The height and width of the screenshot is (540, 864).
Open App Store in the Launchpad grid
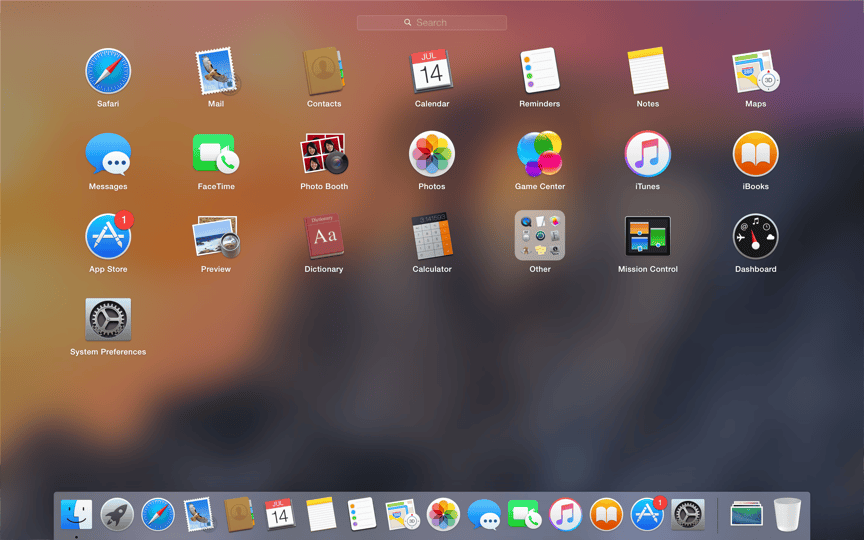coord(108,236)
